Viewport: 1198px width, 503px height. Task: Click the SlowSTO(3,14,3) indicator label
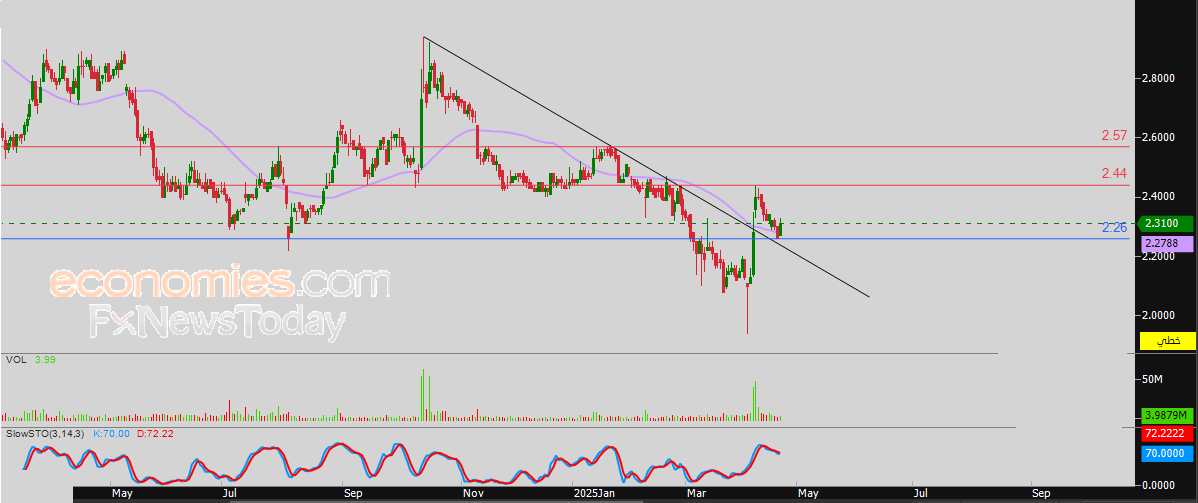tap(45, 433)
